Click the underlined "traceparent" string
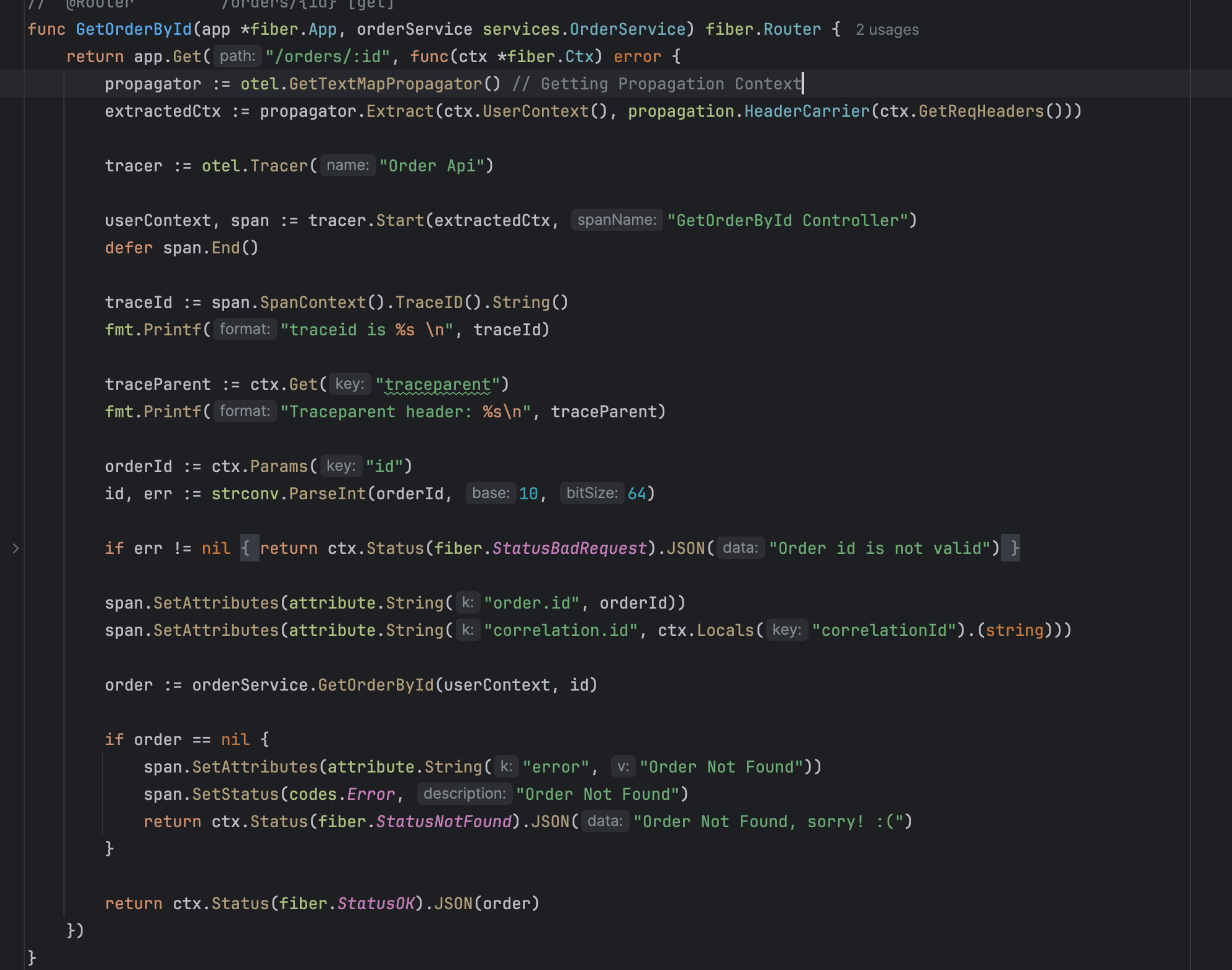 pyautogui.click(x=438, y=384)
